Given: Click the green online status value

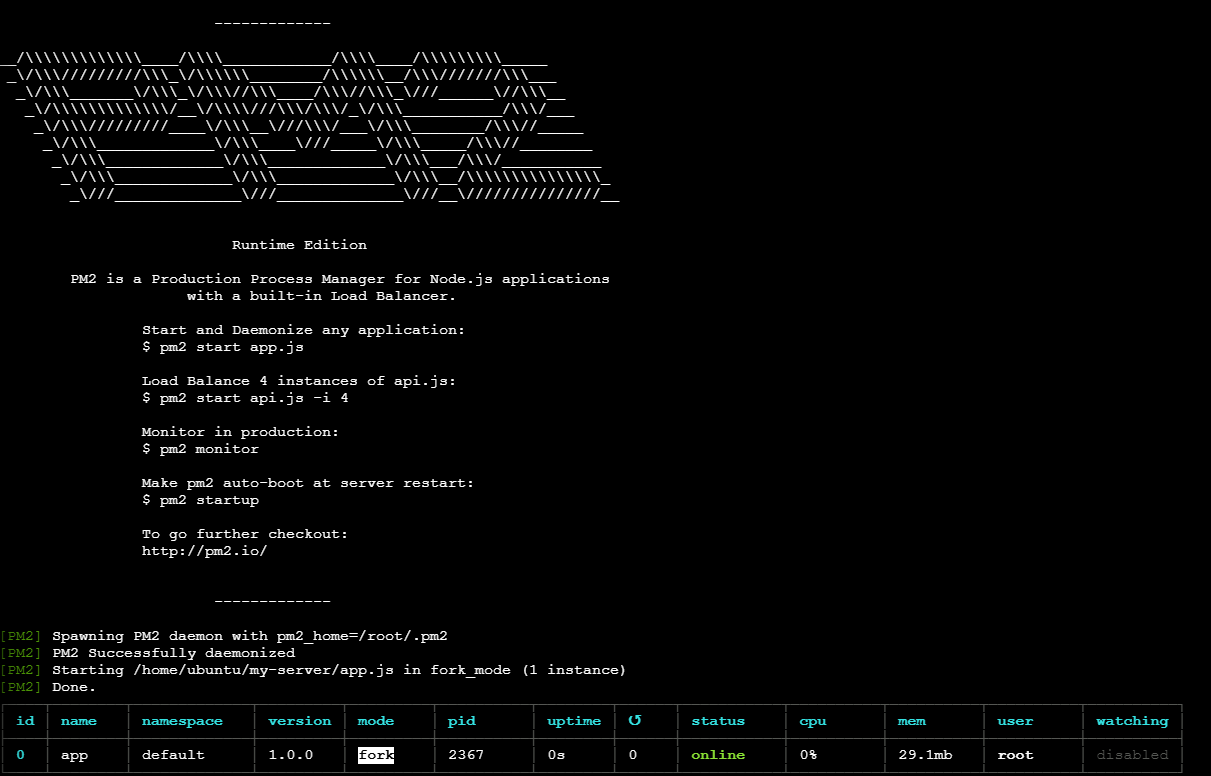Looking at the screenshot, I should click(x=718, y=755).
